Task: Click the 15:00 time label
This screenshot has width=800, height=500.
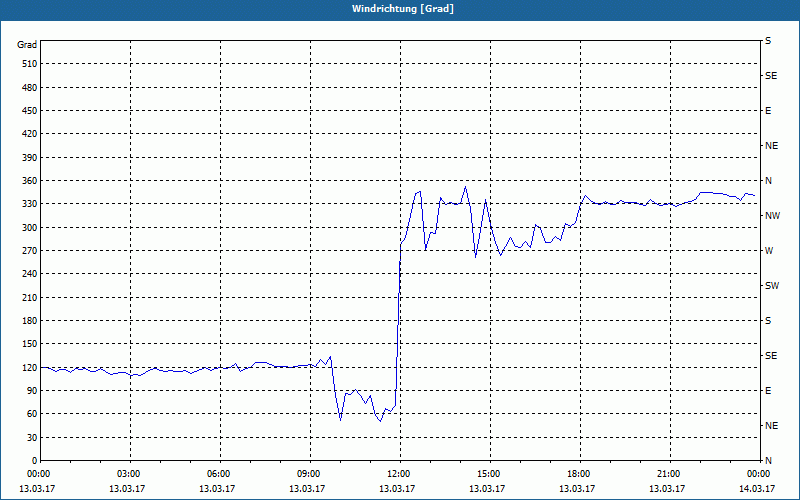Action: coord(488,474)
